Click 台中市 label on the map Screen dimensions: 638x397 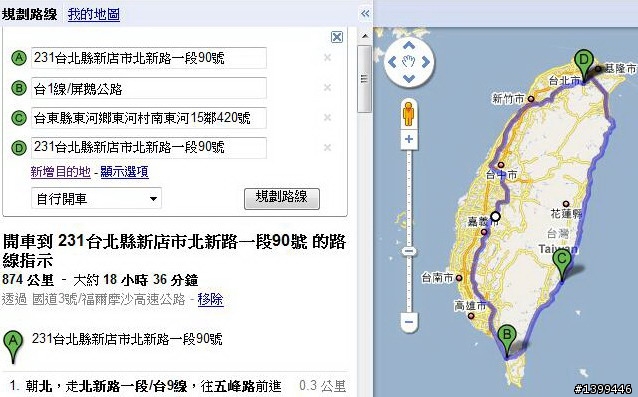pos(502,175)
